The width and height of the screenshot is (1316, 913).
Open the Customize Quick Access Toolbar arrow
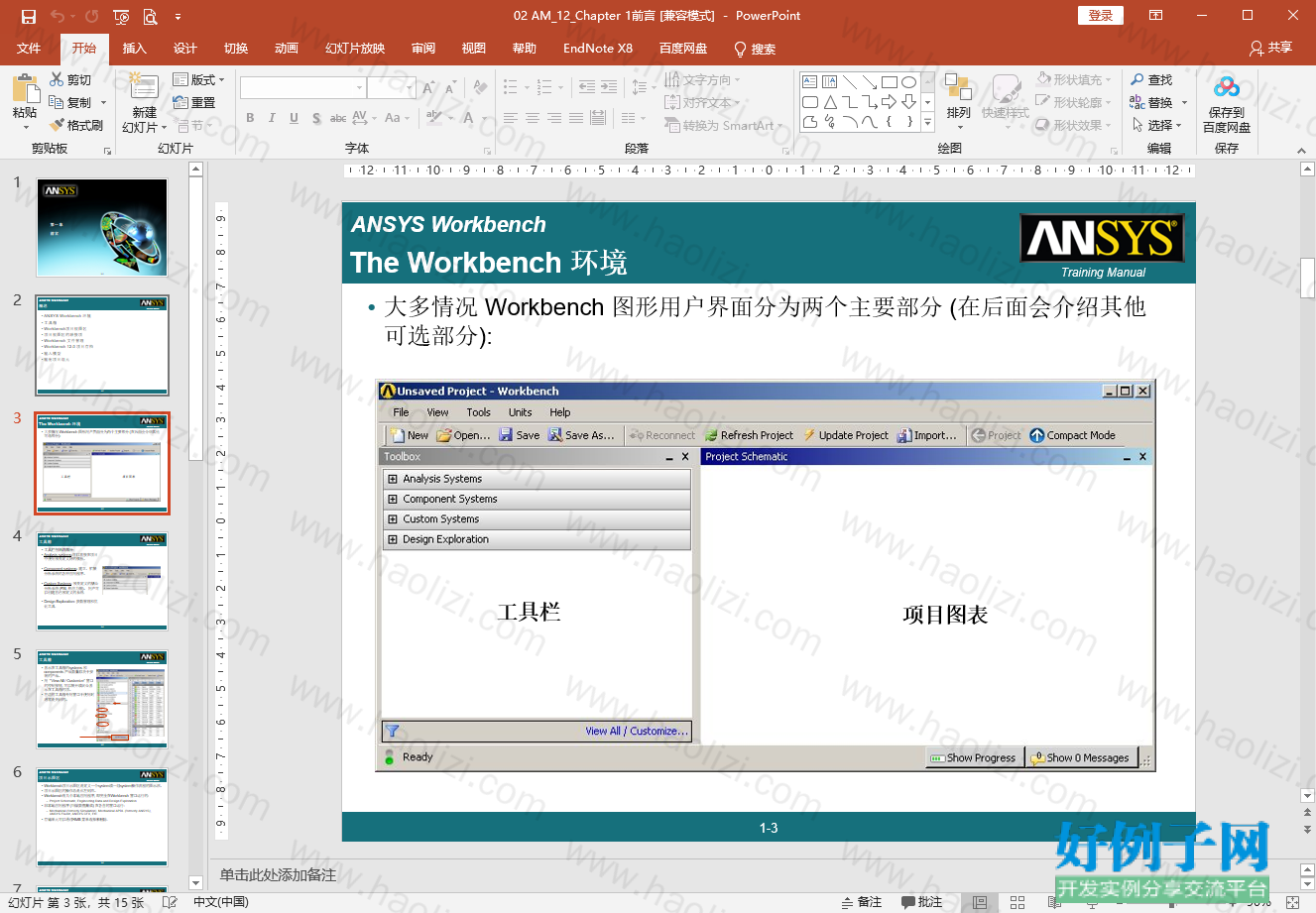click(178, 16)
